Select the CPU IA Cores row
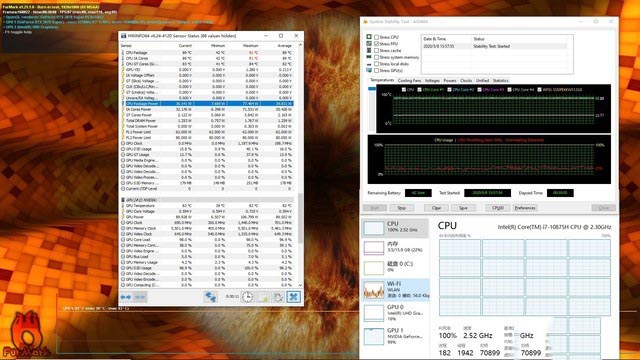This screenshot has width=640, height=360. coord(207,58)
